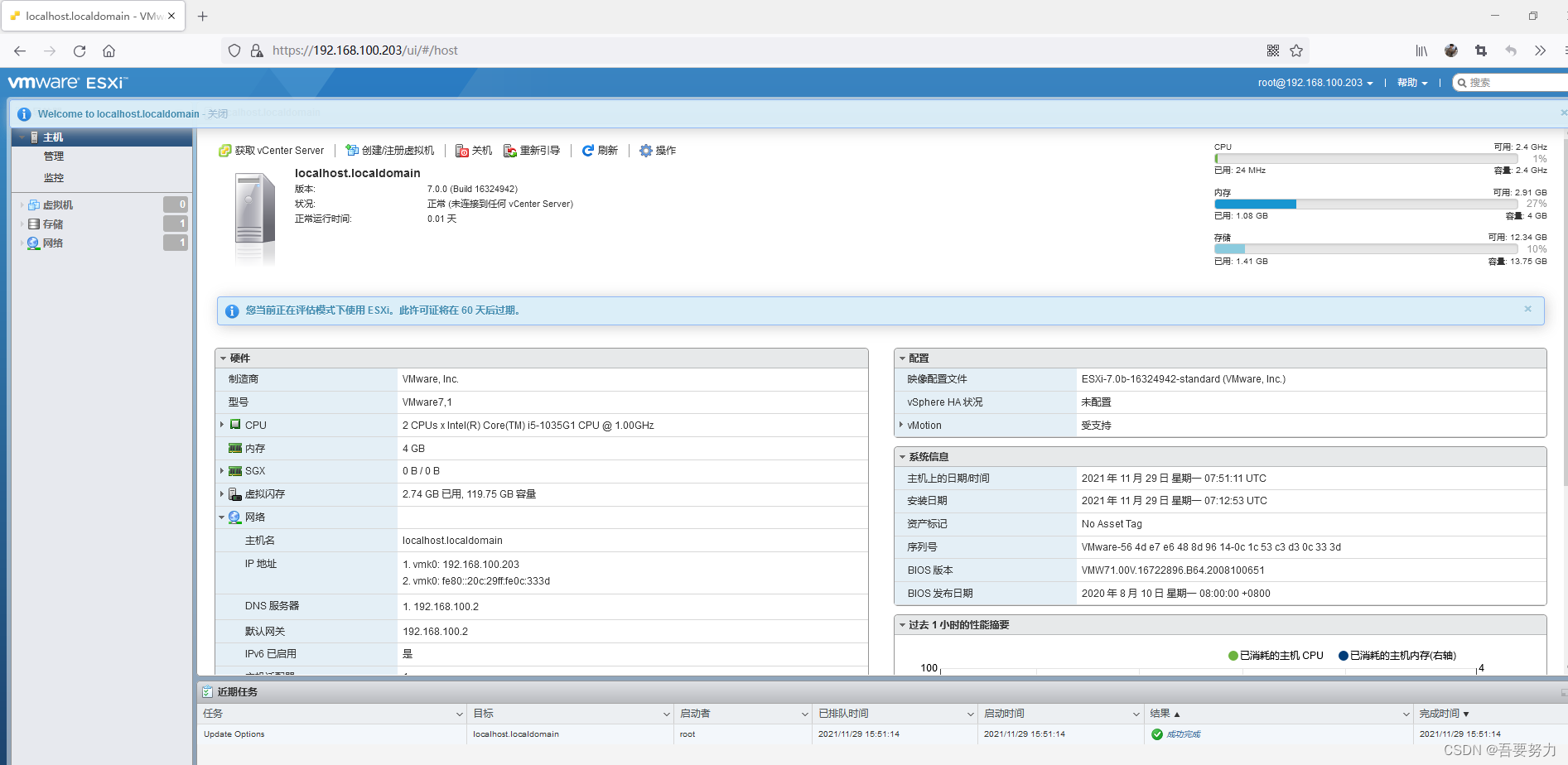The height and width of the screenshot is (765, 1568).
Task: Open the Actions (操作) gear menu
Action: coord(658,151)
